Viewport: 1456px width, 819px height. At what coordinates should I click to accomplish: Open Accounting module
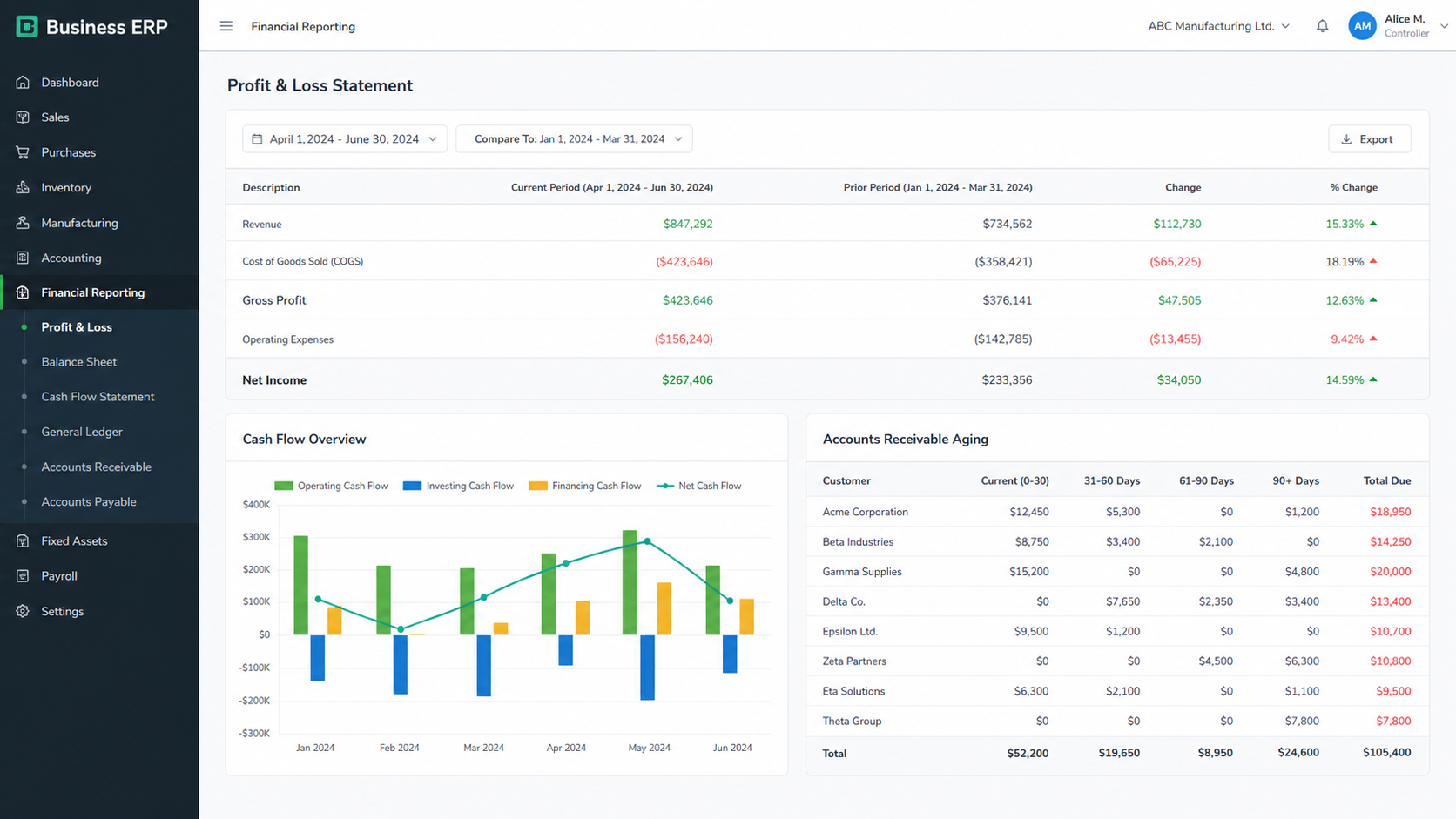tap(99, 258)
